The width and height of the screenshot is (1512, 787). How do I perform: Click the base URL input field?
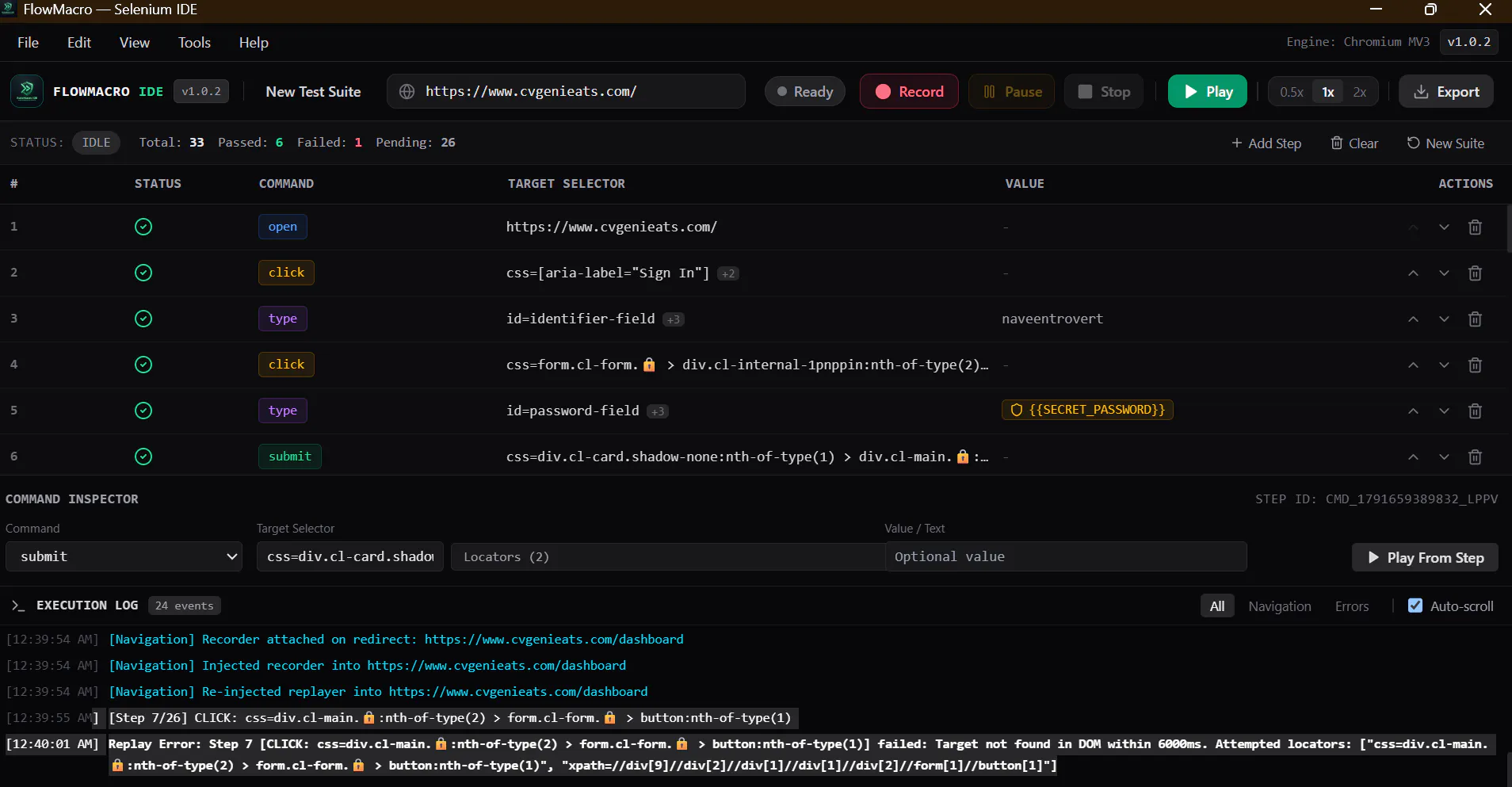tap(566, 91)
